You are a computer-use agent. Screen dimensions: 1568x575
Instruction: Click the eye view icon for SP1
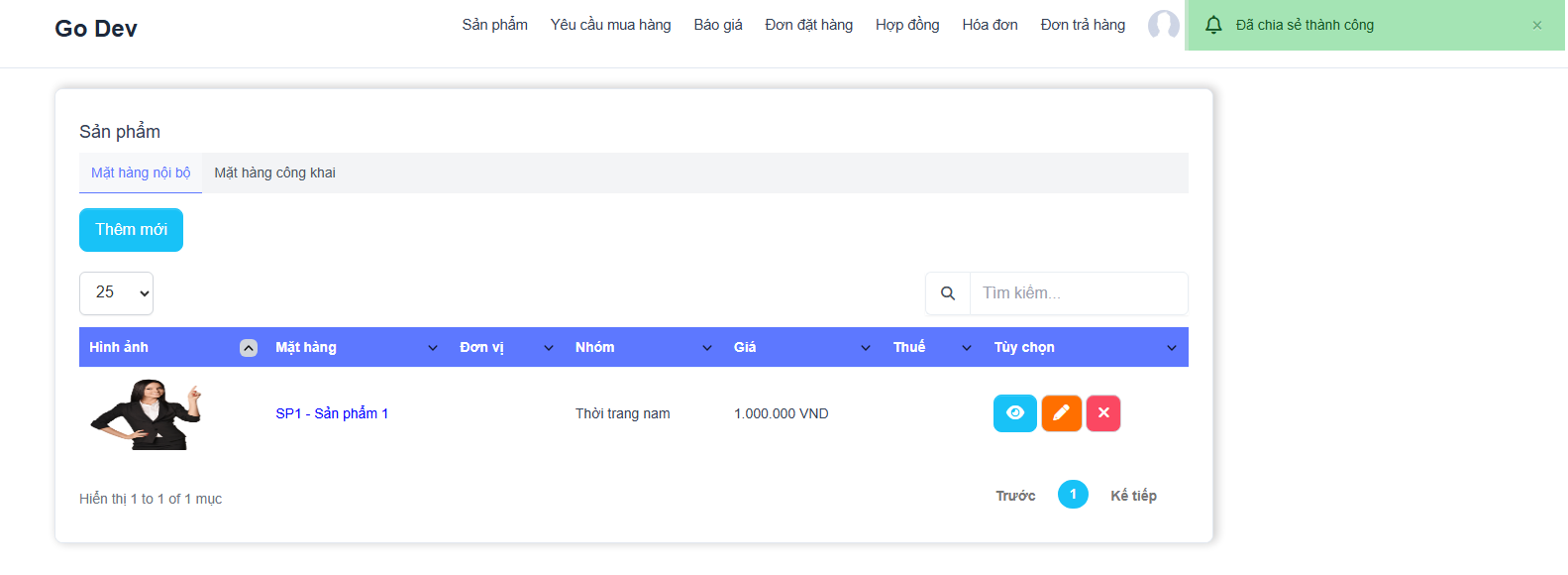click(x=1014, y=413)
